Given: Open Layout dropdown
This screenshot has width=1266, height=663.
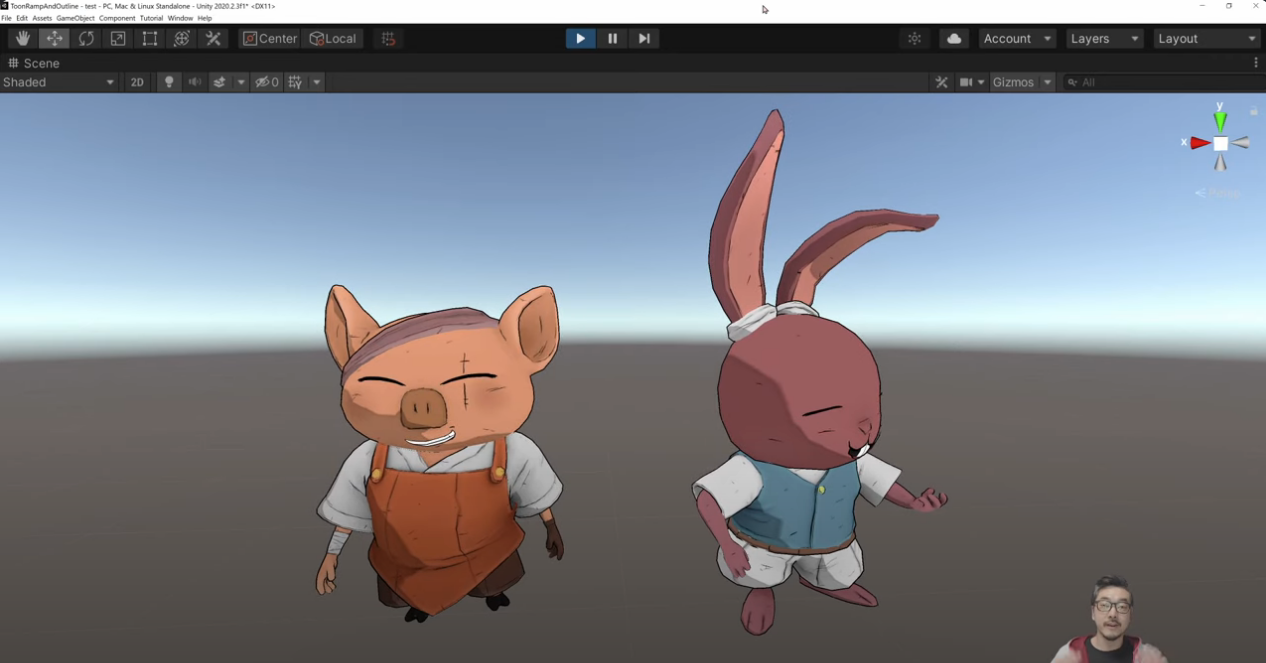Looking at the screenshot, I should coord(1207,38).
